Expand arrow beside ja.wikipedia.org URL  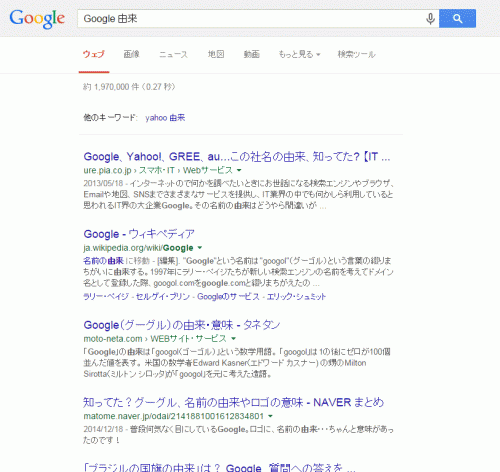(x=200, y=248)
